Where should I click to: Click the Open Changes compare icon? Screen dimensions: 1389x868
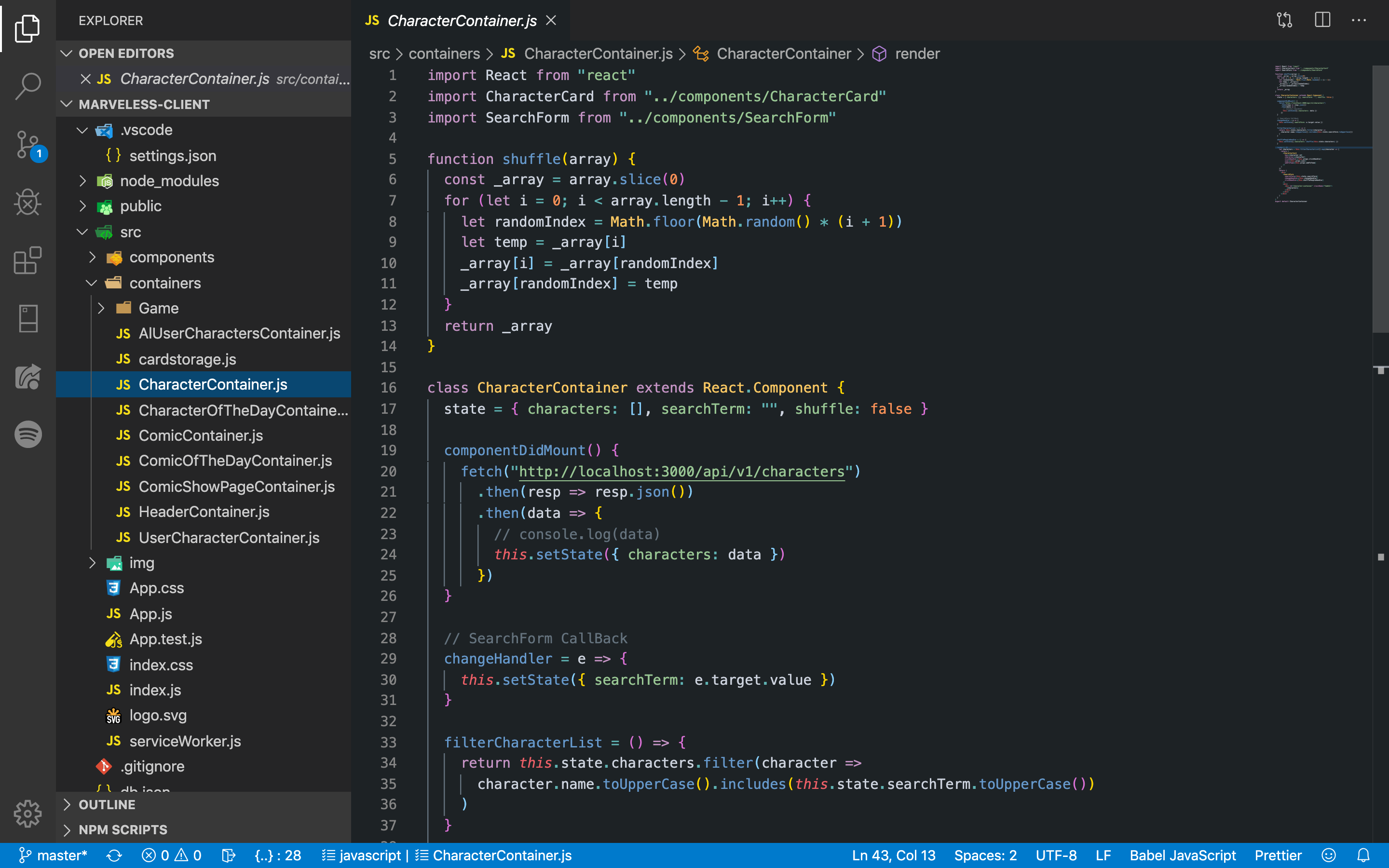1284,20
